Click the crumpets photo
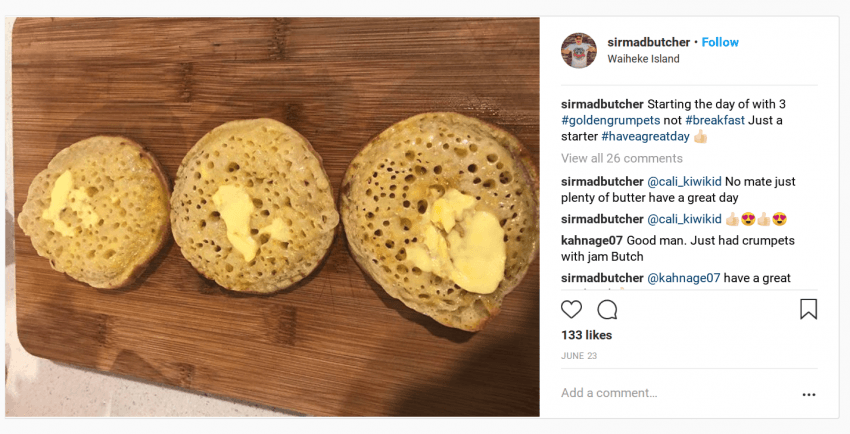850x434 pixels. [275, 216]
